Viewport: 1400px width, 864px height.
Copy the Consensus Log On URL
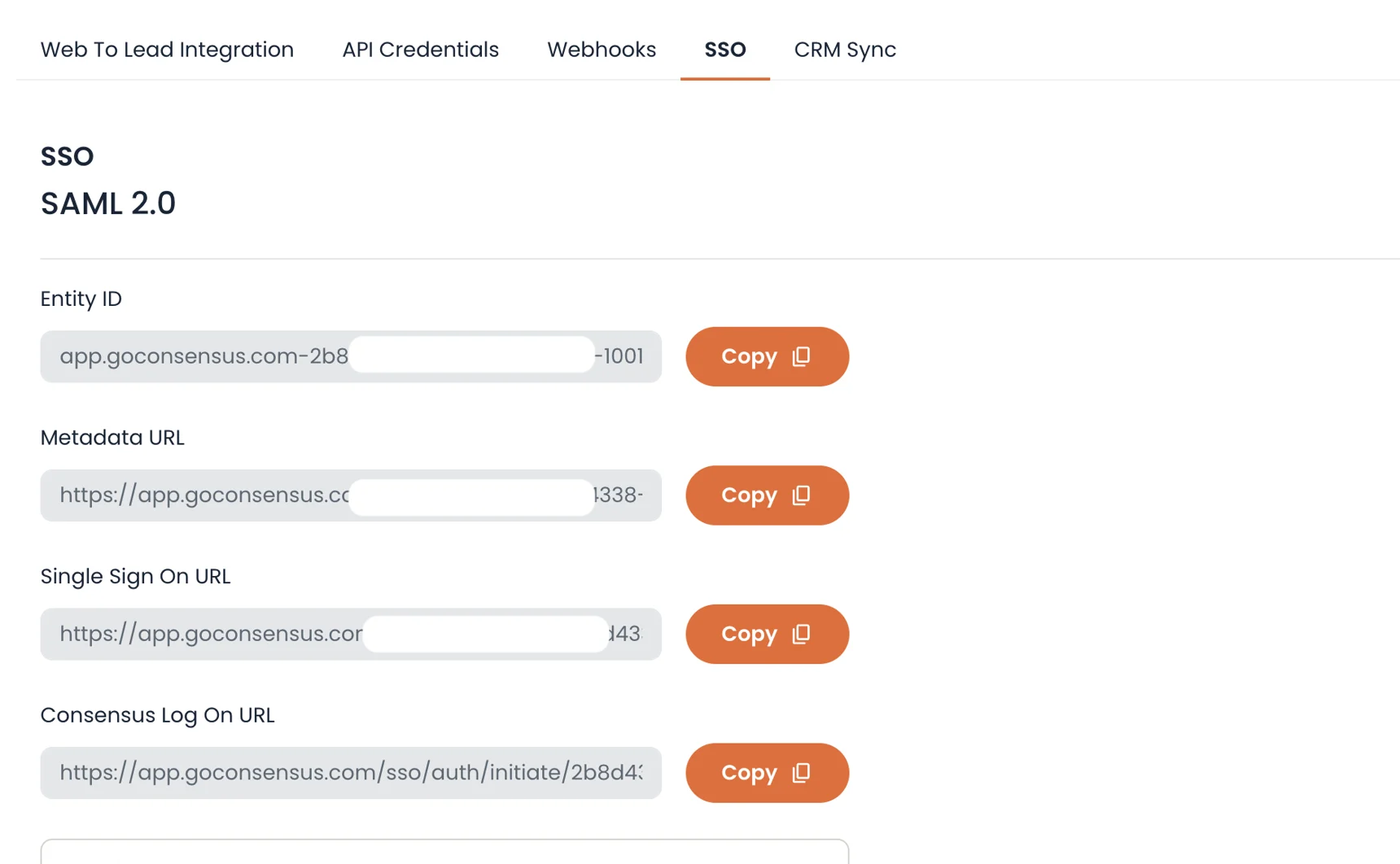[767, 773]
